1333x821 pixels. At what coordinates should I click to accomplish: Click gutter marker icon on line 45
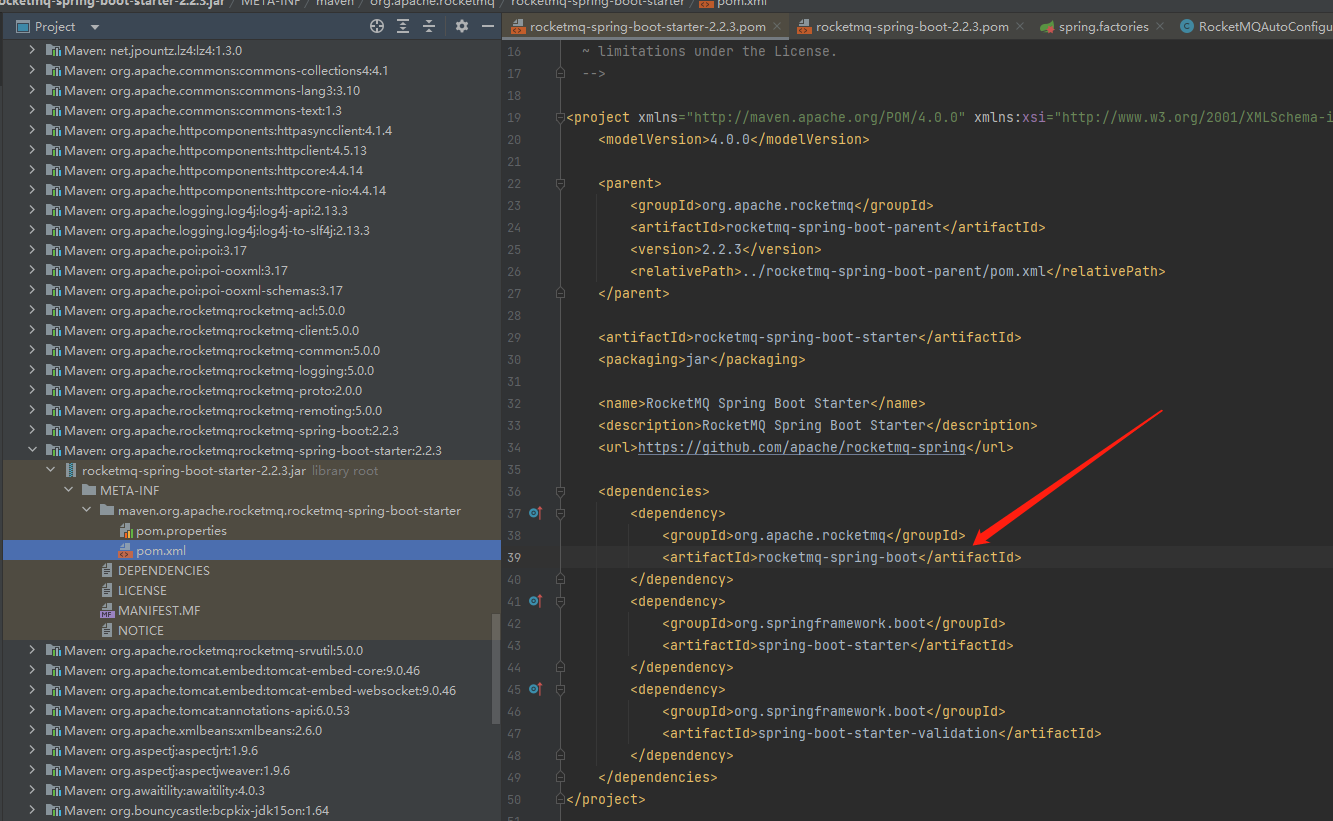coord(535,689)
